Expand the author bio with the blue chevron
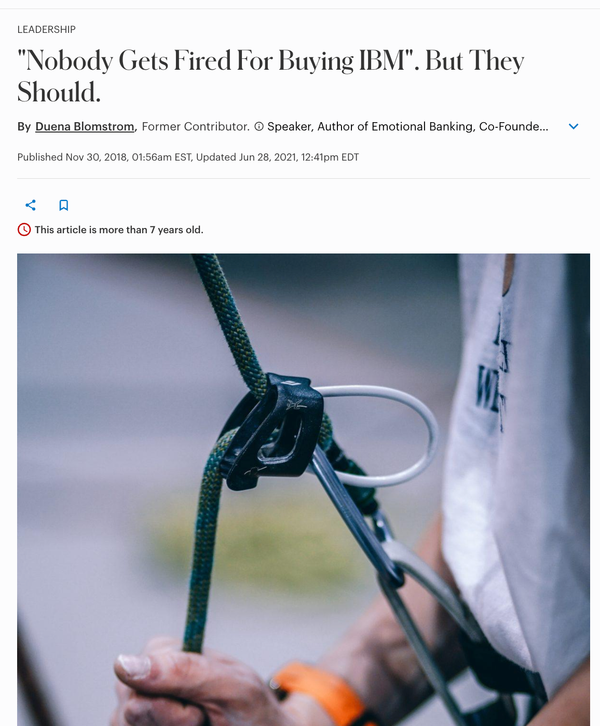The width and height of the screenshot is (600, 726). tap(574, 126)
